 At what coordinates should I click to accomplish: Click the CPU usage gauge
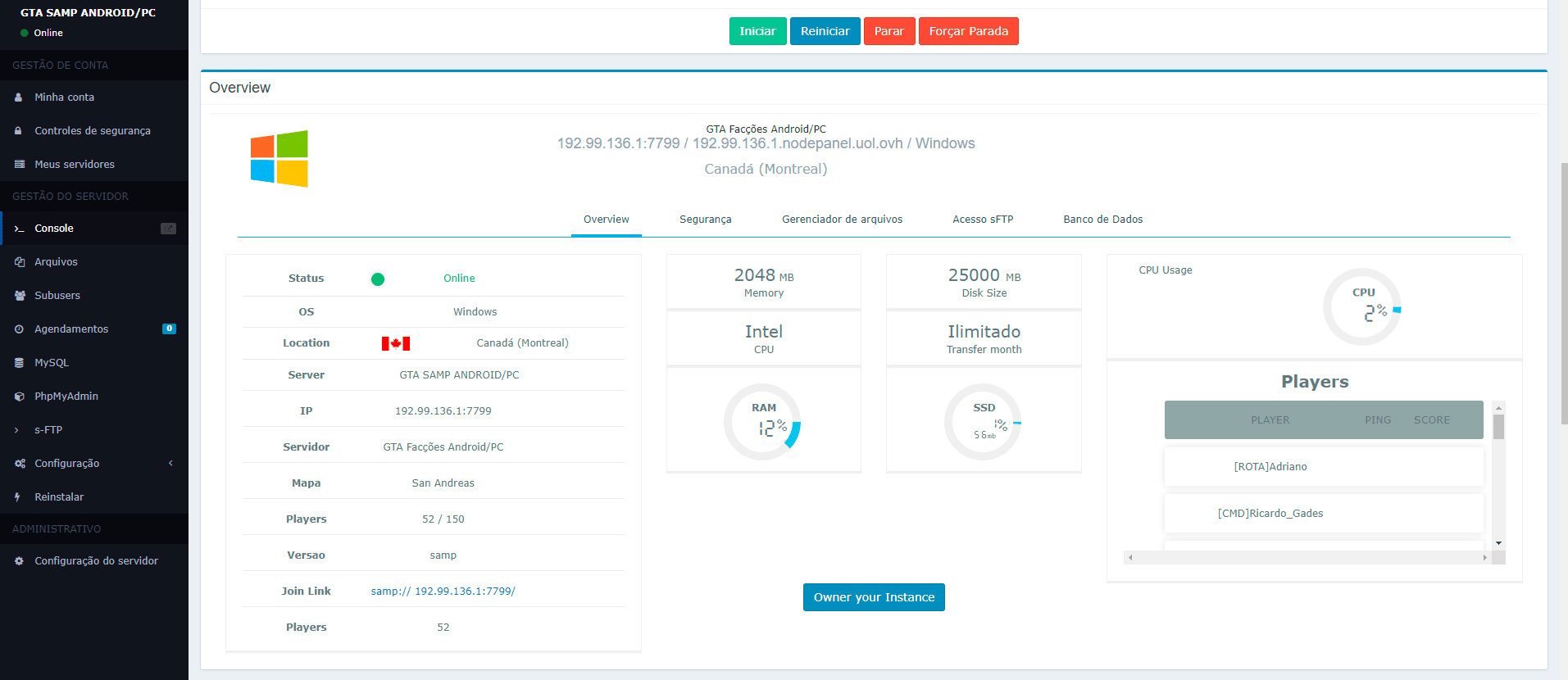1363,307
